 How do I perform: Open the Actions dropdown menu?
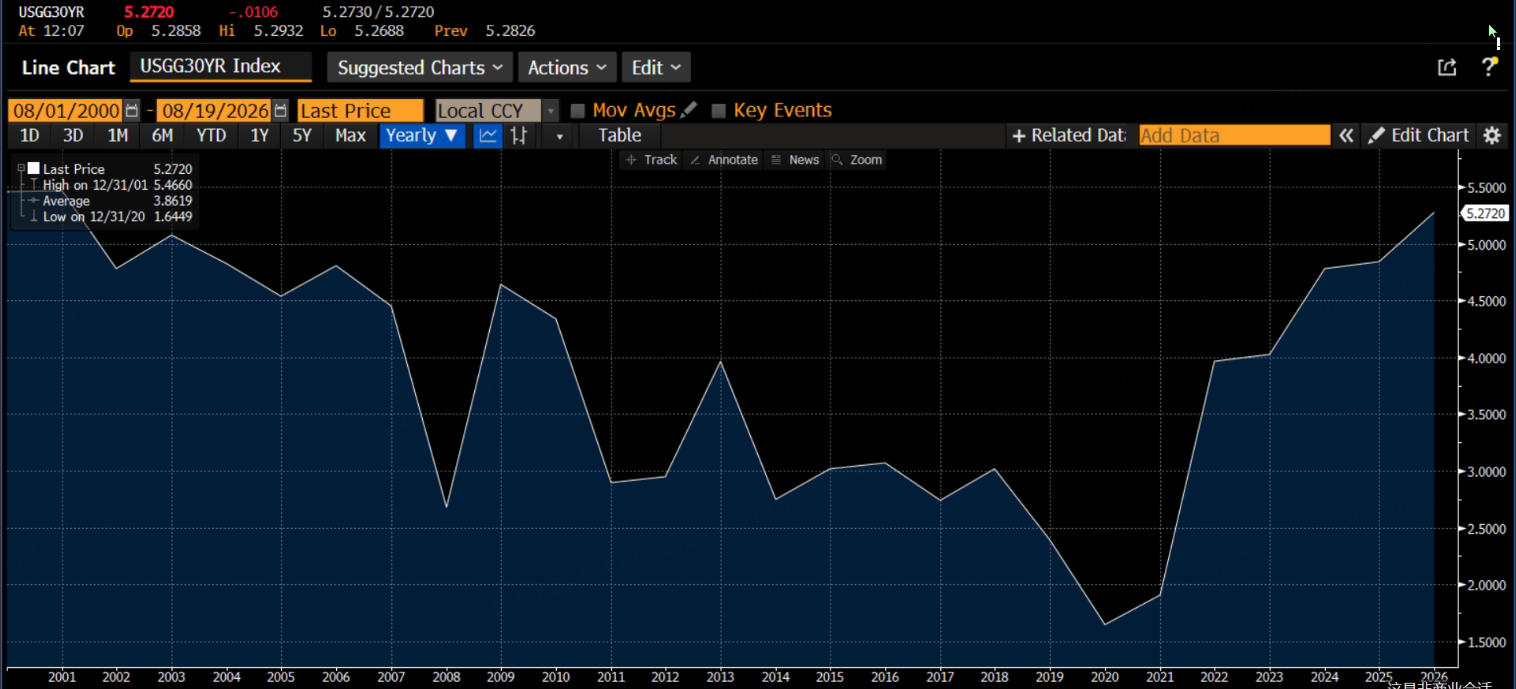pyautogui.click(x=567, y=68)
